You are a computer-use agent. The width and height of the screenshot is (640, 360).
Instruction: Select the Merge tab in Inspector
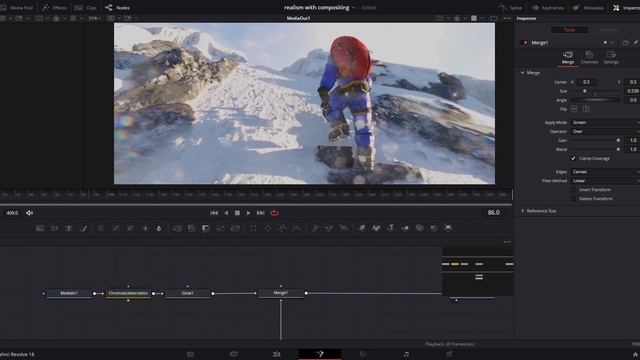pos(568,58)
